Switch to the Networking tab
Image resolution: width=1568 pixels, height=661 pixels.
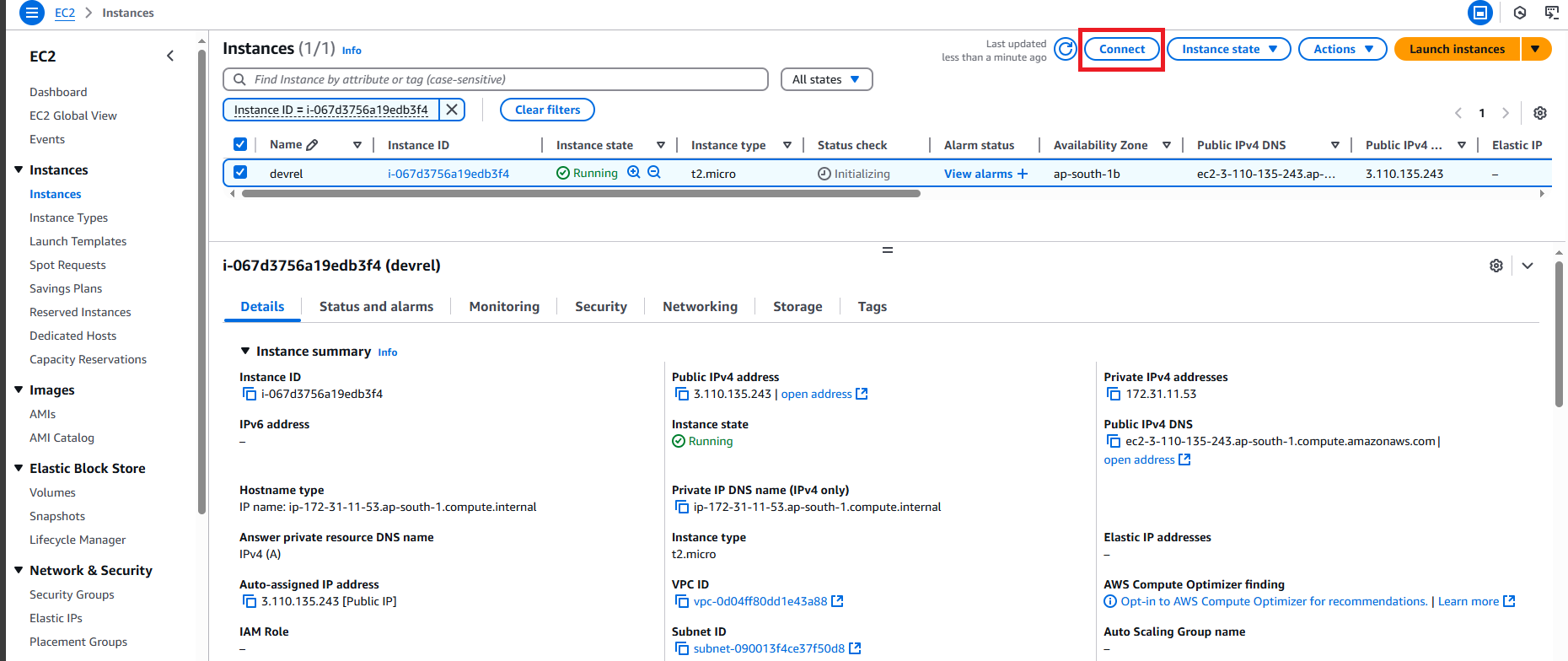[x=700, y=307]
